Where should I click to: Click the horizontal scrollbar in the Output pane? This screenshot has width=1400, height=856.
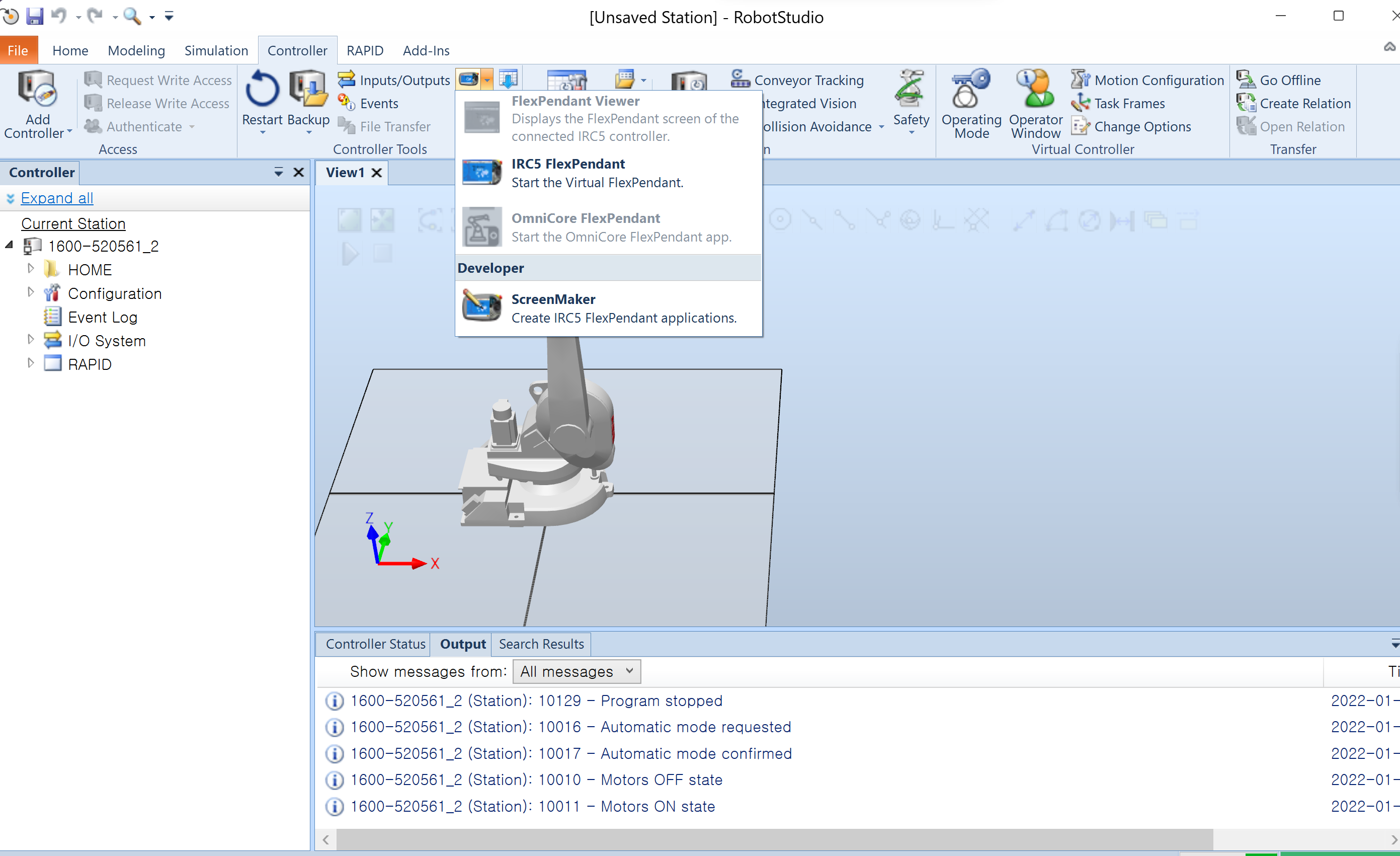point(774,839)
